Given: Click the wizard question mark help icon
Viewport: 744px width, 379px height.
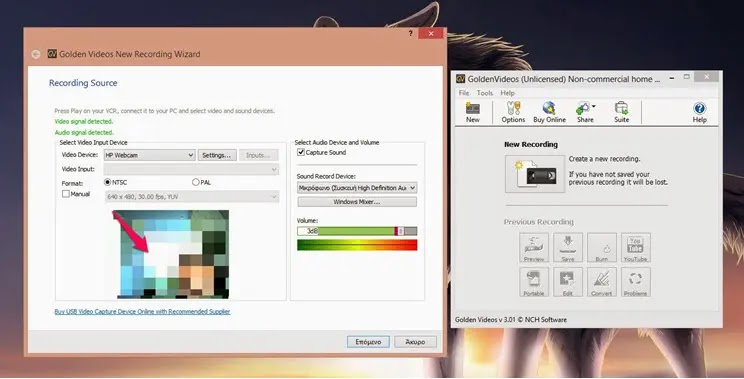Looking at the screenshot, I should pos(410,33).
